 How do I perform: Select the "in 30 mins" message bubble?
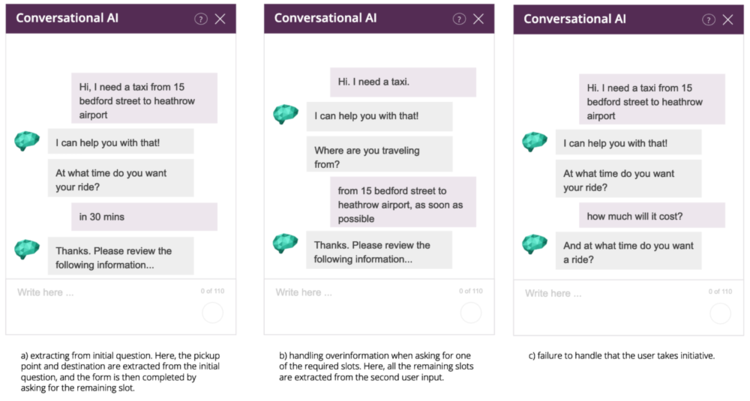coord(143,217)
